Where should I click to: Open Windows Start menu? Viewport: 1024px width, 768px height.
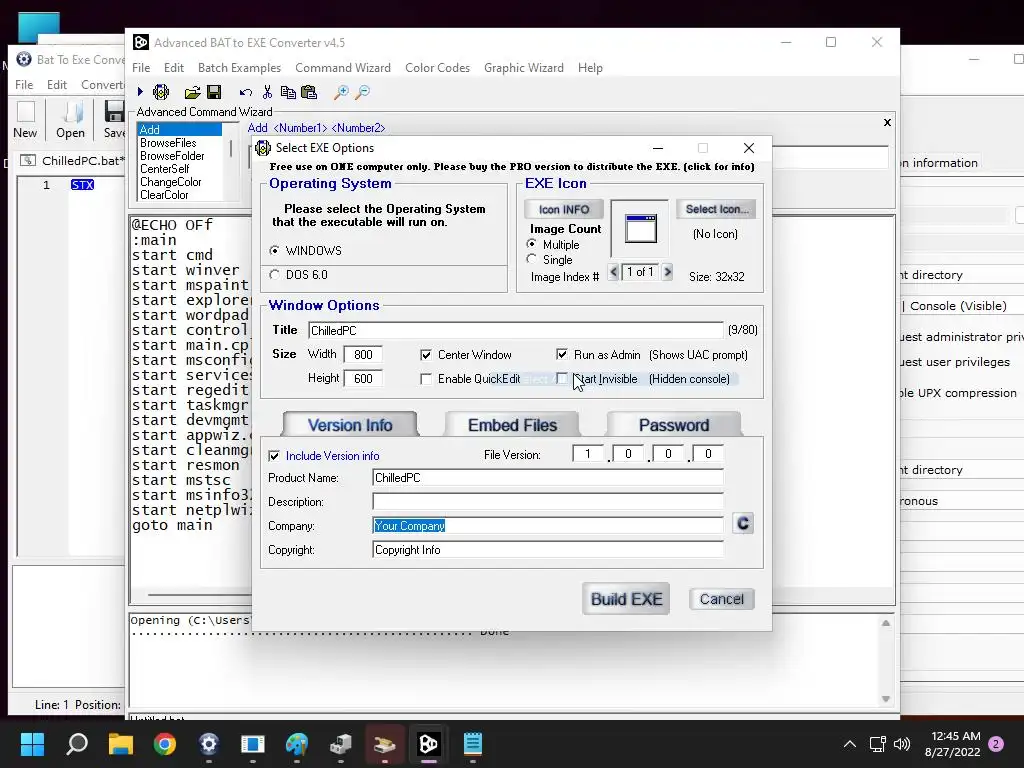coord(32,744)
